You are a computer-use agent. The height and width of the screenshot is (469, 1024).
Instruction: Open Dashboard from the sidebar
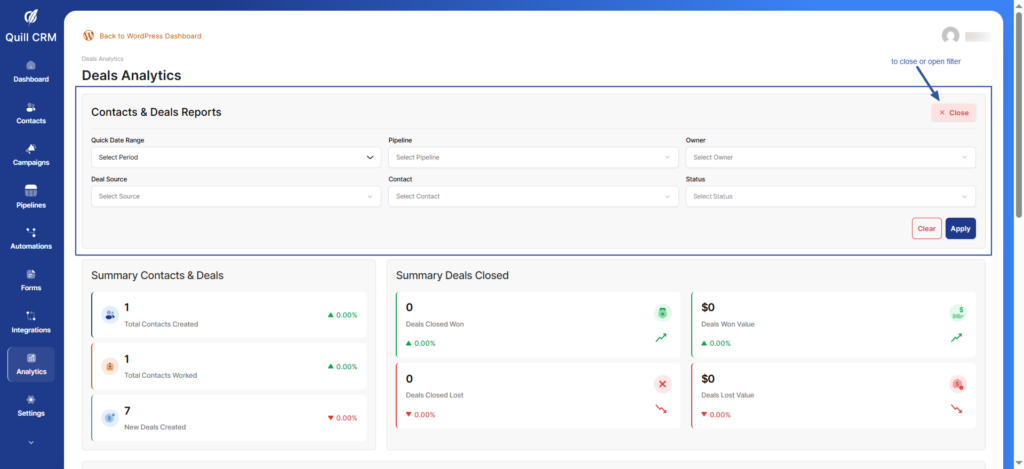coord(31,71)
